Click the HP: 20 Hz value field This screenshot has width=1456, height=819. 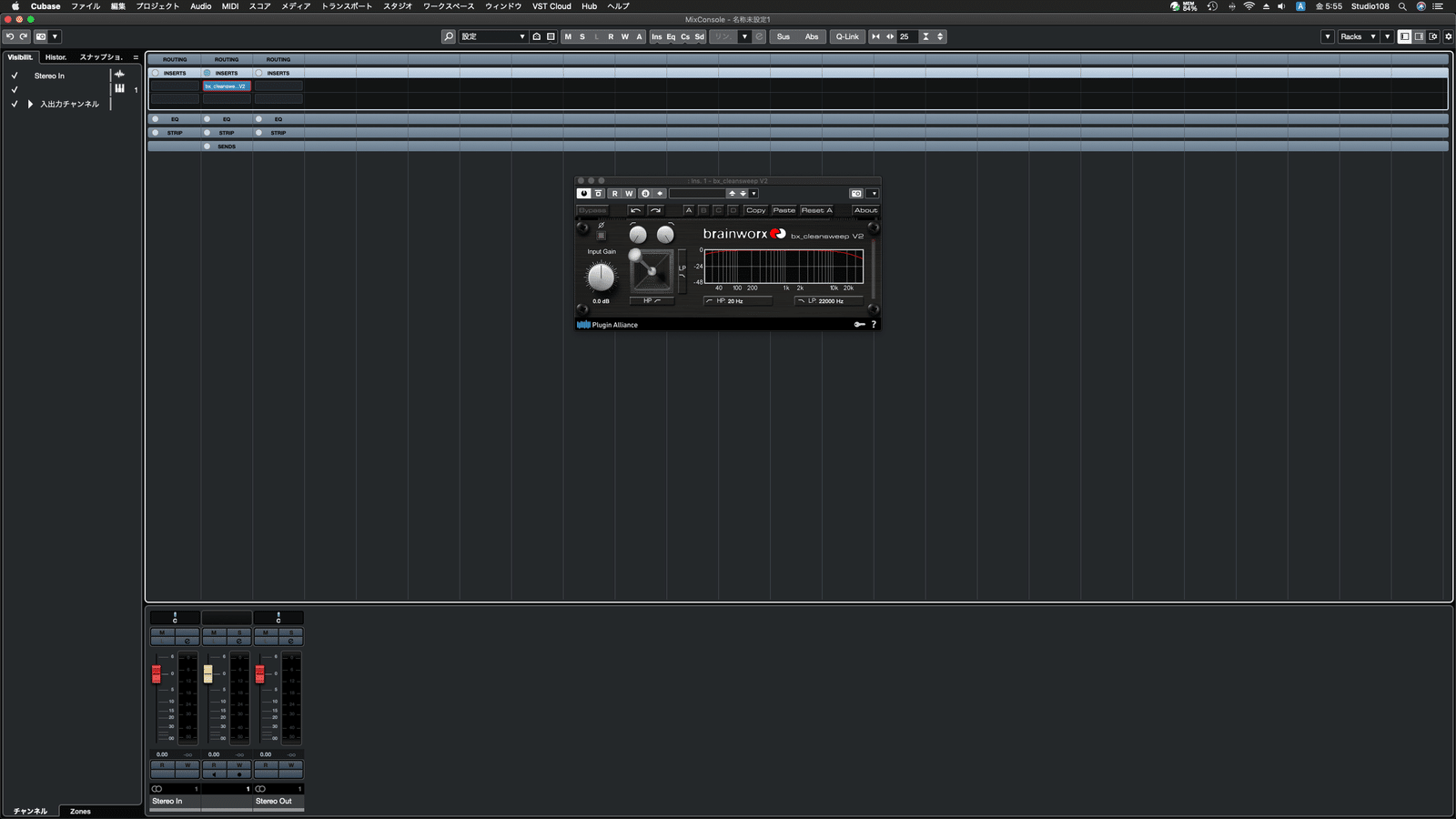[738, 301]
